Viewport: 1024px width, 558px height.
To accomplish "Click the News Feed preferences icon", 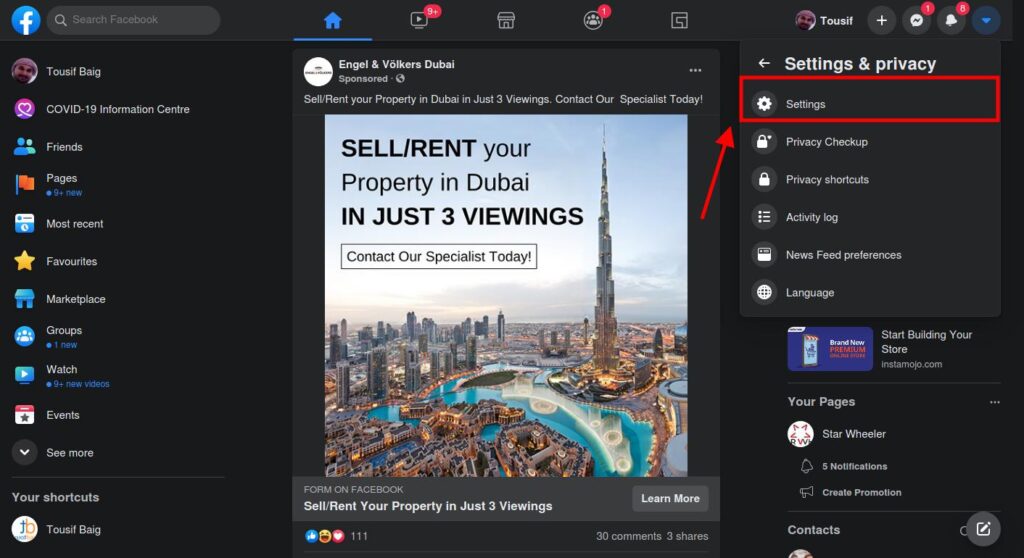I will 764,255.
